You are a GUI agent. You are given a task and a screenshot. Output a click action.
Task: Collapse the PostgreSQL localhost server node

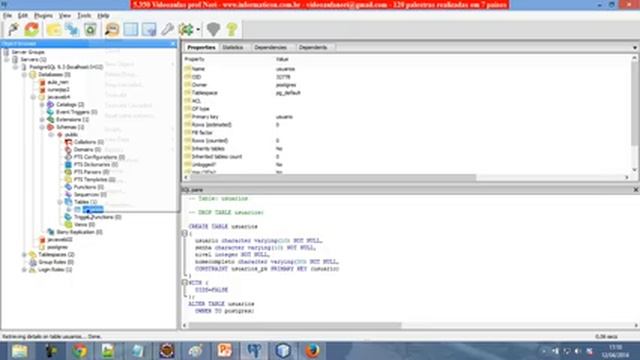point(16,67)
